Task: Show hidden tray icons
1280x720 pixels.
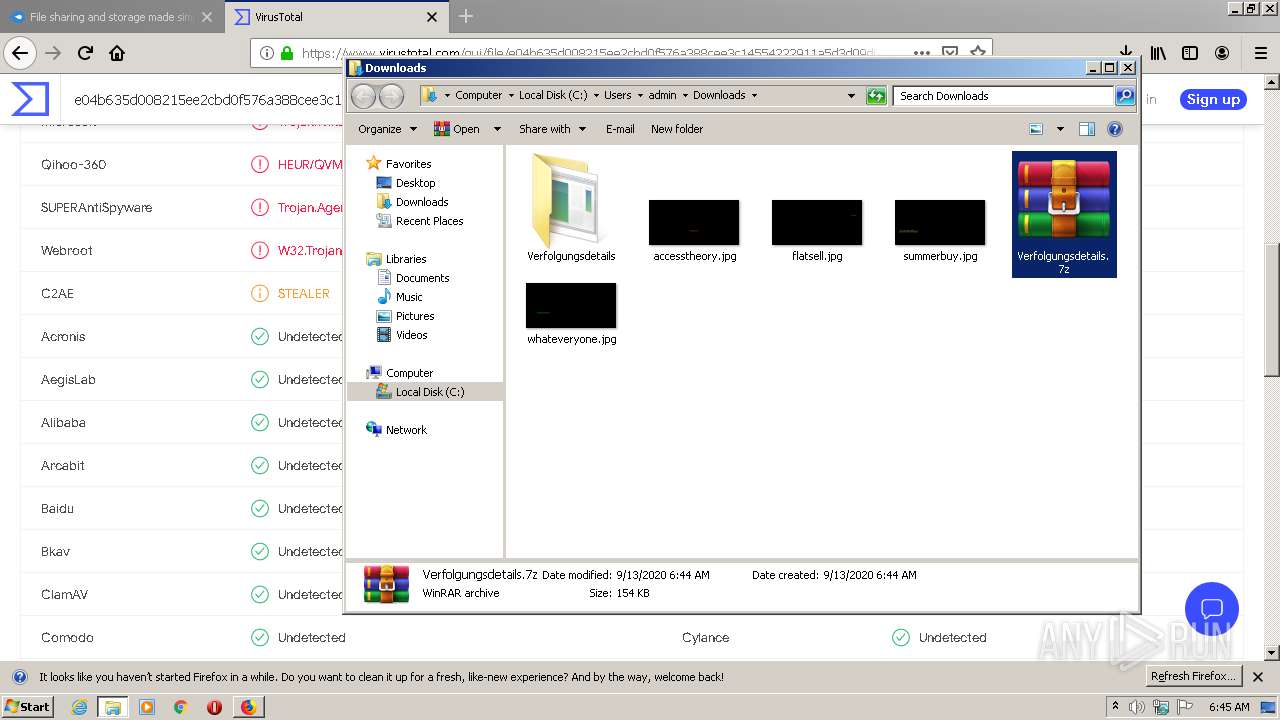Action: (x=1115, y=707)
